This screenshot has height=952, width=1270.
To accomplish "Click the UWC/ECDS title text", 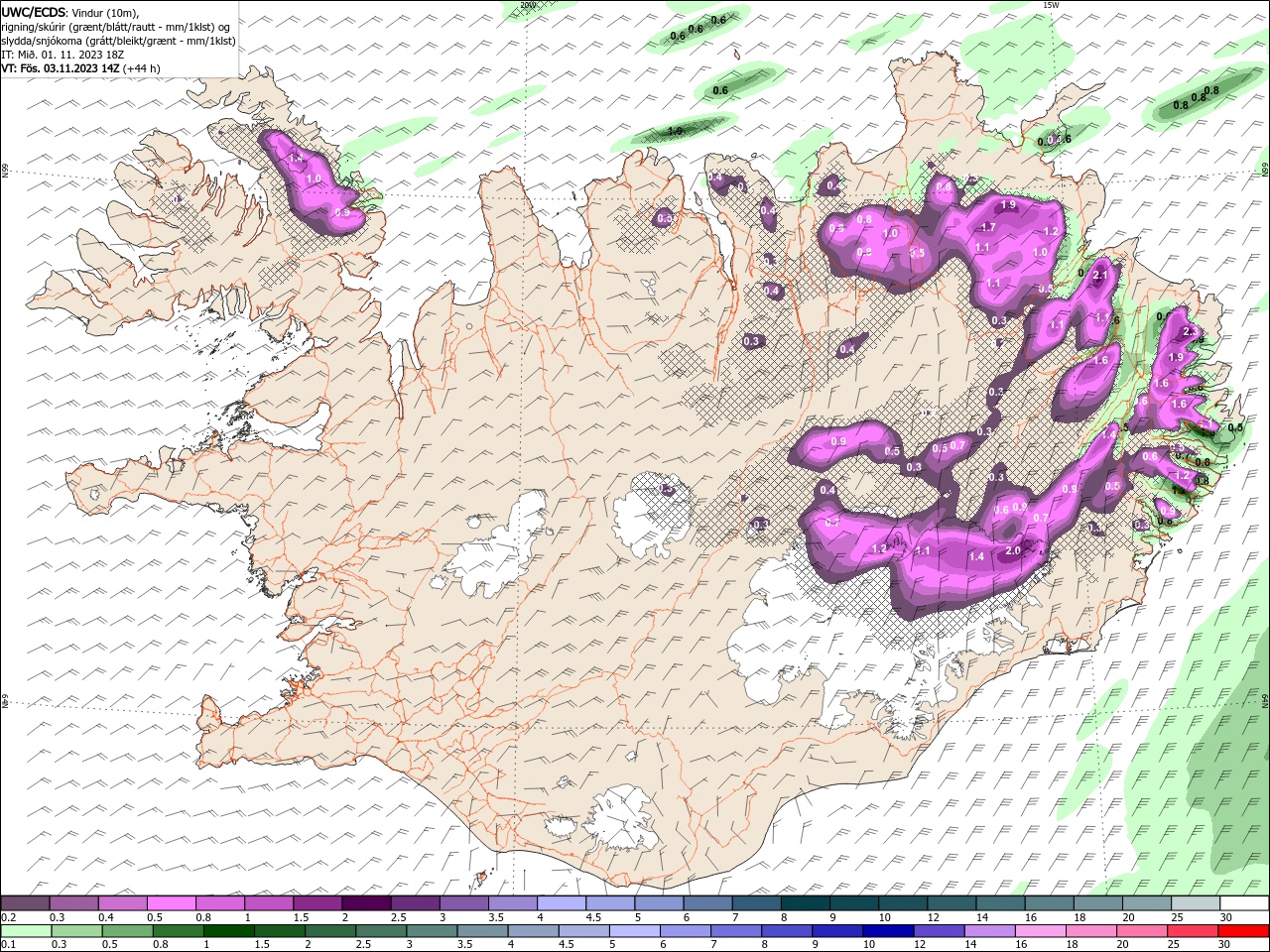I will point(34,12).
